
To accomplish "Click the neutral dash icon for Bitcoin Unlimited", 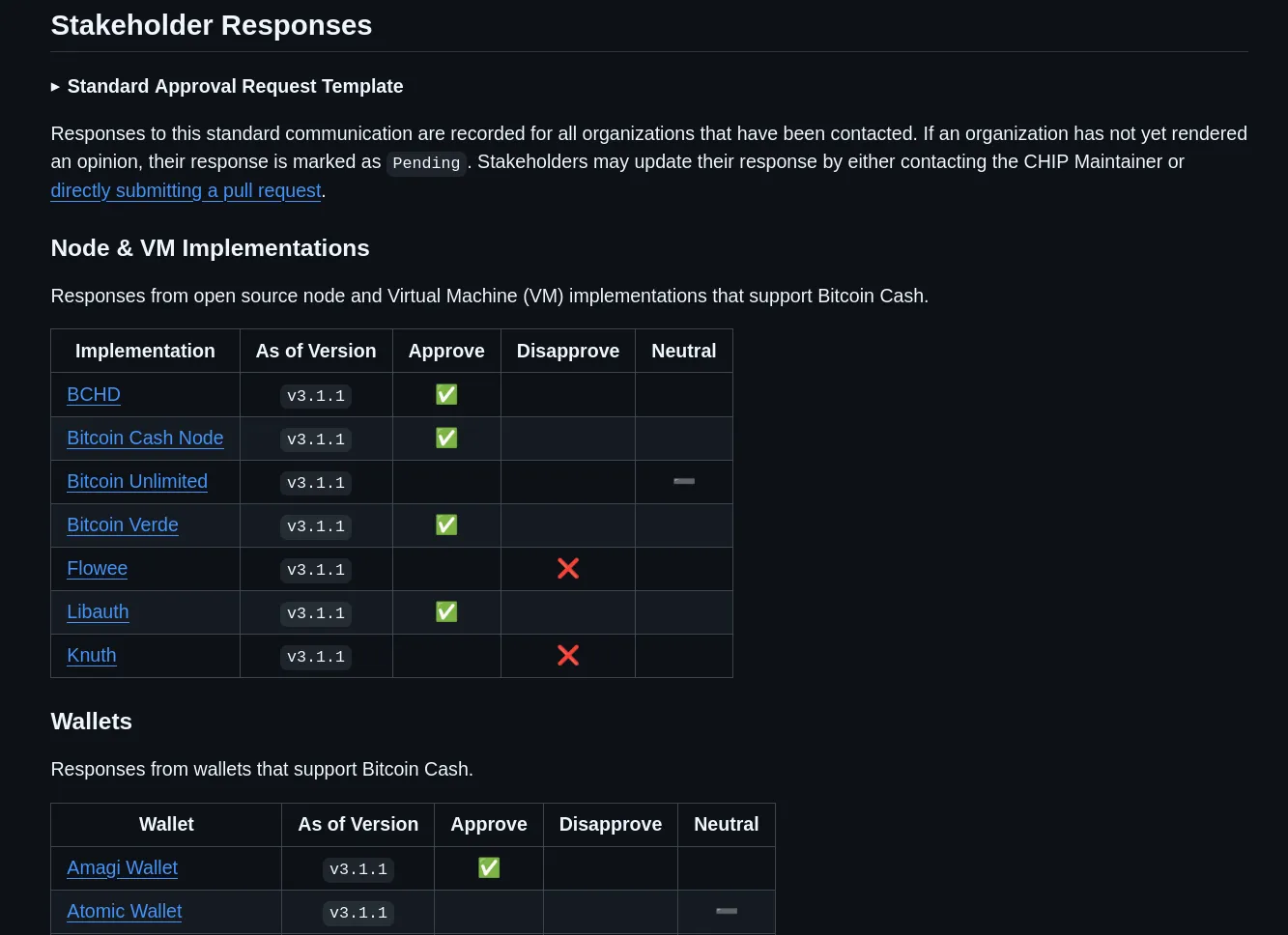I will [x=684, y=481].
